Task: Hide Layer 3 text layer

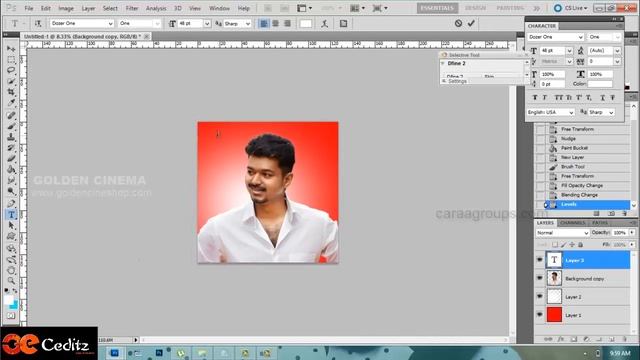Action: point(540,260)
